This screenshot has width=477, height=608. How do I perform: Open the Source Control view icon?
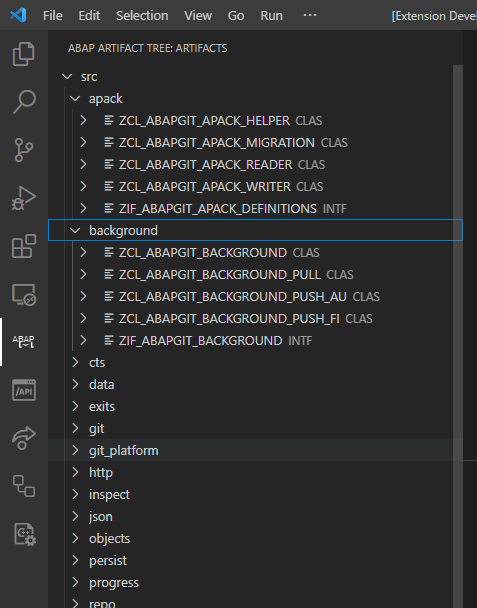click(x=24, y=150)
